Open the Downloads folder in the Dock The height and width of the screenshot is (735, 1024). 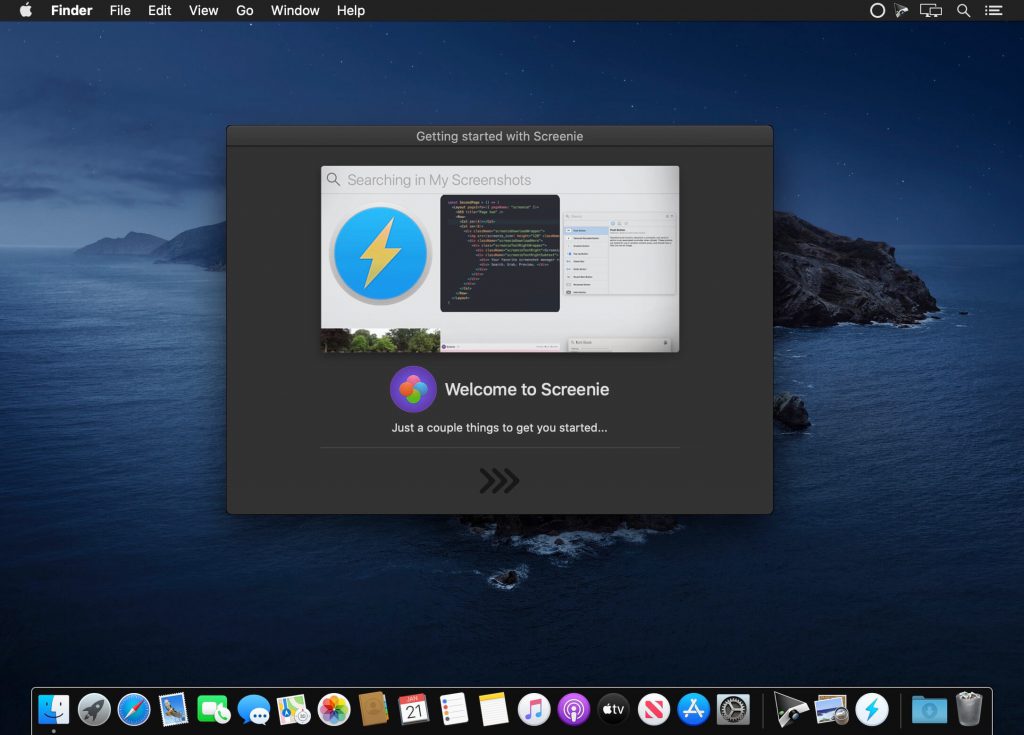click(x=930, y=709)
